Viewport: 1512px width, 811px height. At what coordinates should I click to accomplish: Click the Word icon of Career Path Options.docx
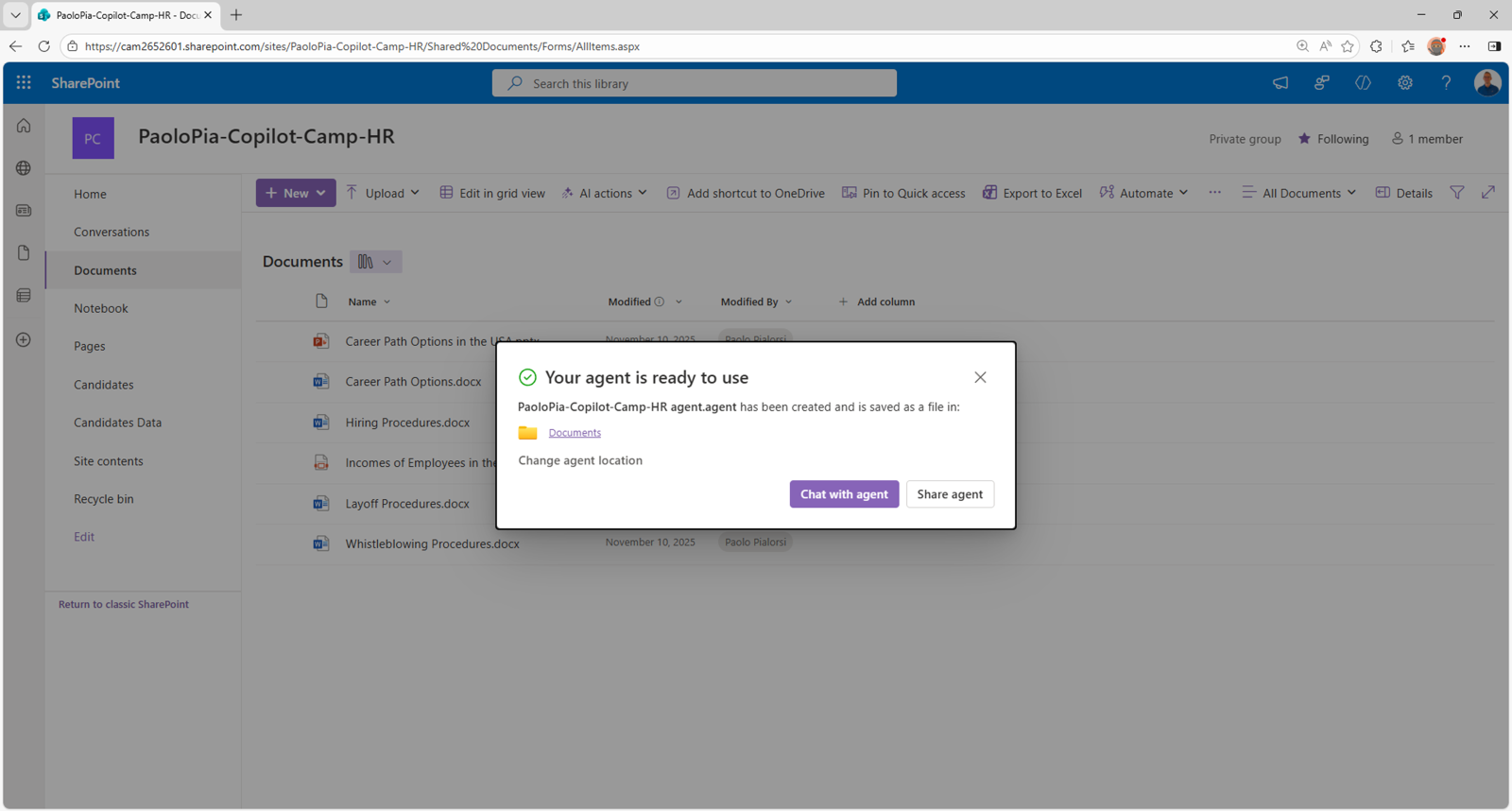[x=321, y=382]
